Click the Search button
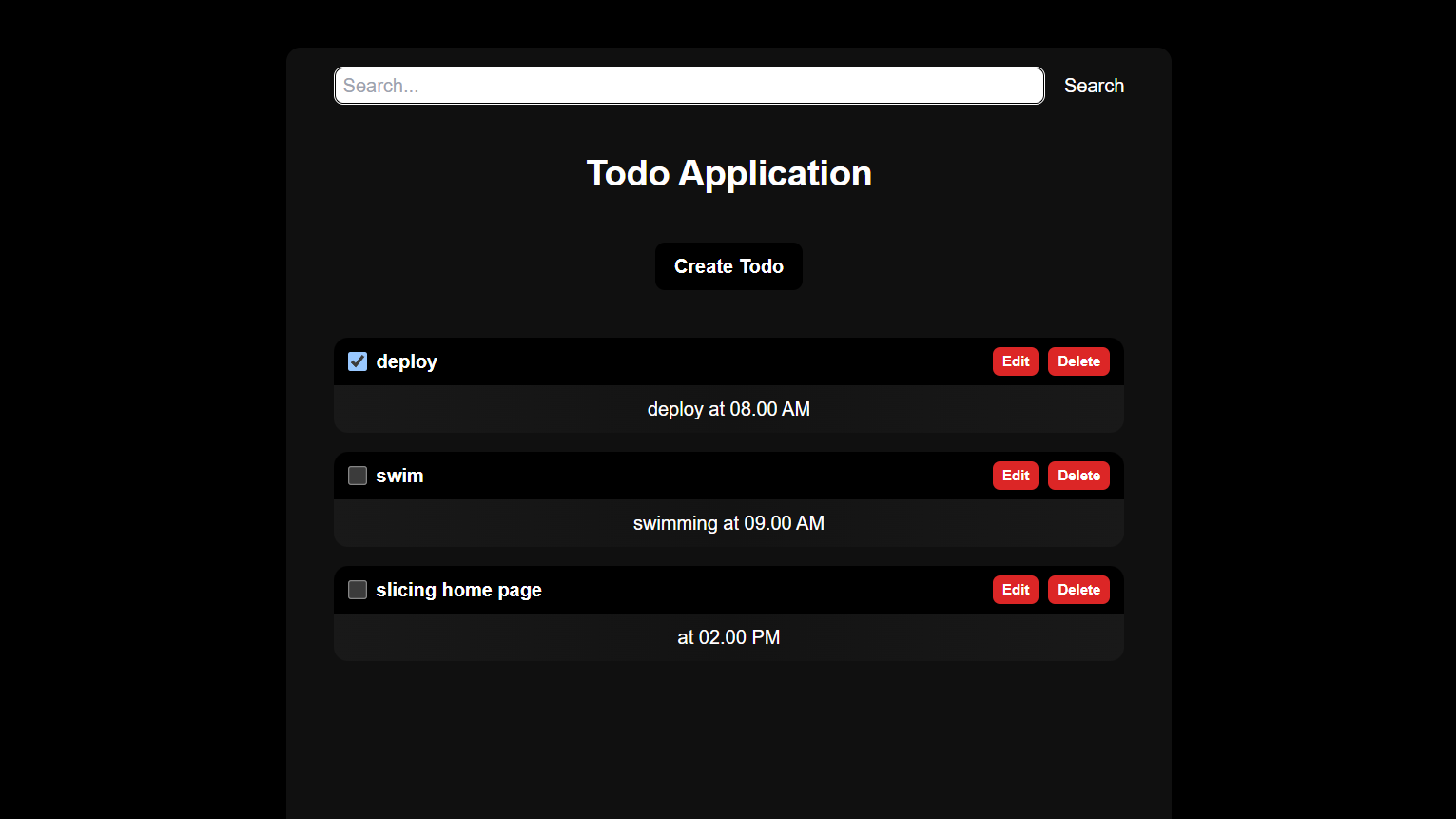This screenshot has width=1456, height=819. tap(1094, 86)
